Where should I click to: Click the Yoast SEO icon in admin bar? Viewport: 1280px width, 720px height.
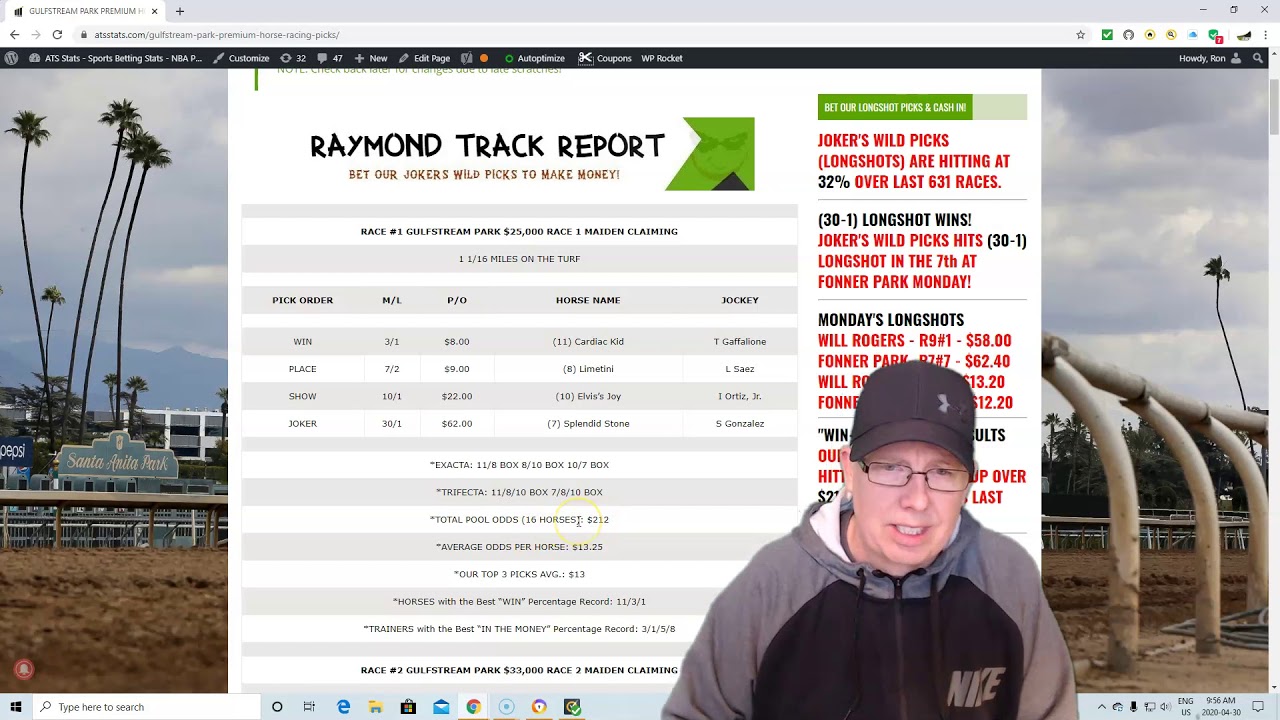(466, 58)
